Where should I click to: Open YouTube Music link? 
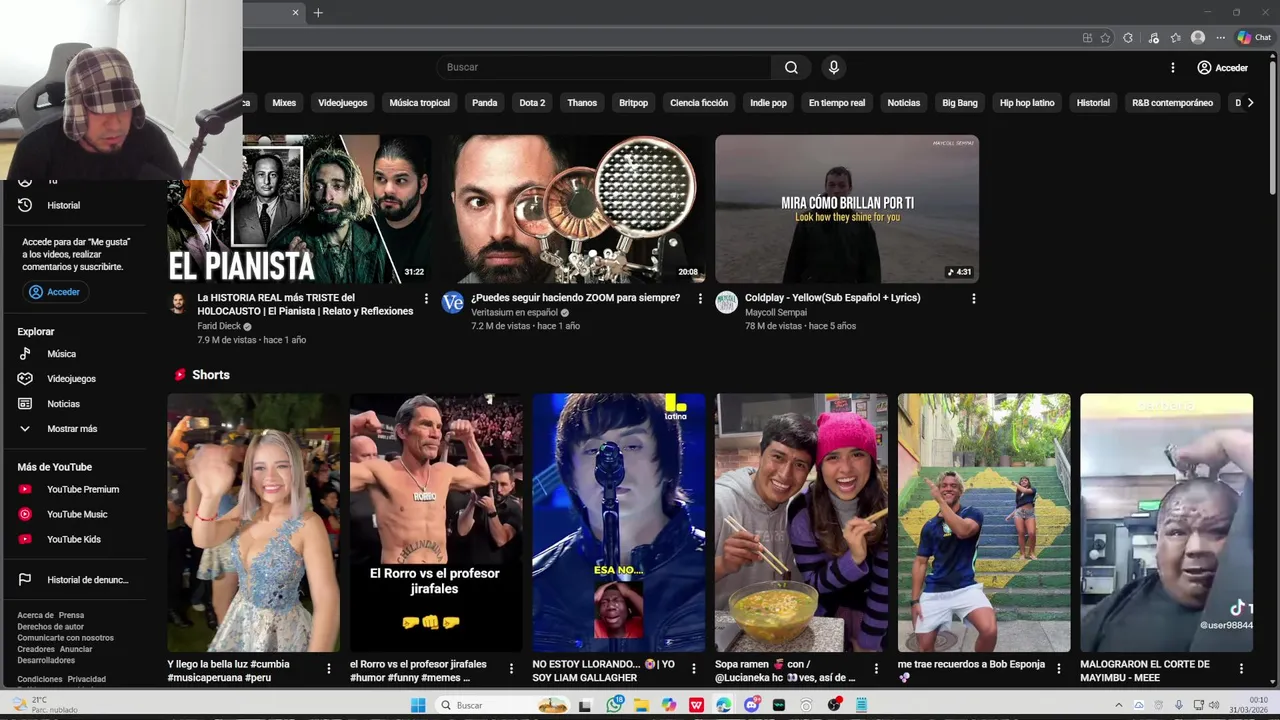coord(76,514)
